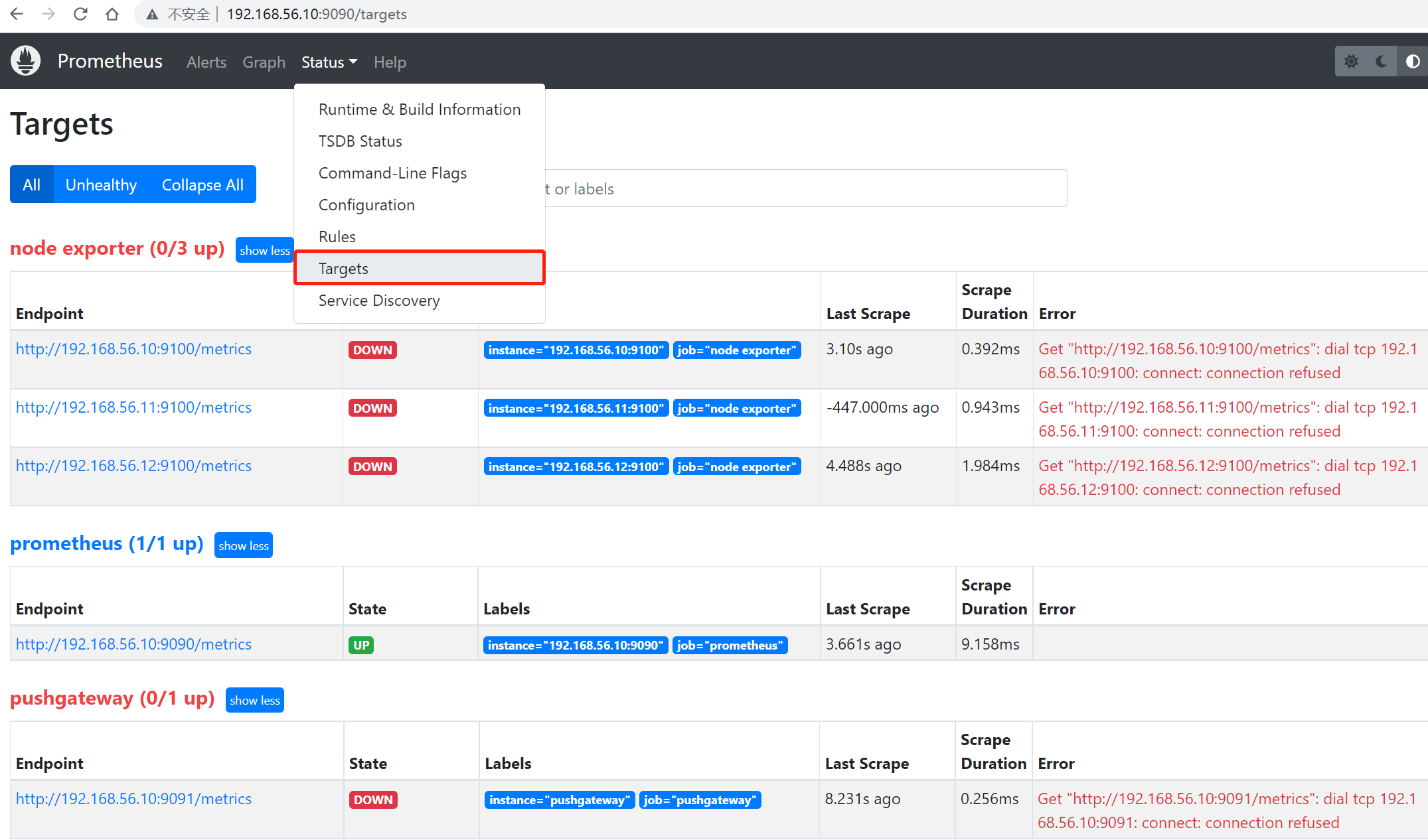This screenshot has width=1428, height=840.
Task: Open browser home page icon
Action: (112, 14)
